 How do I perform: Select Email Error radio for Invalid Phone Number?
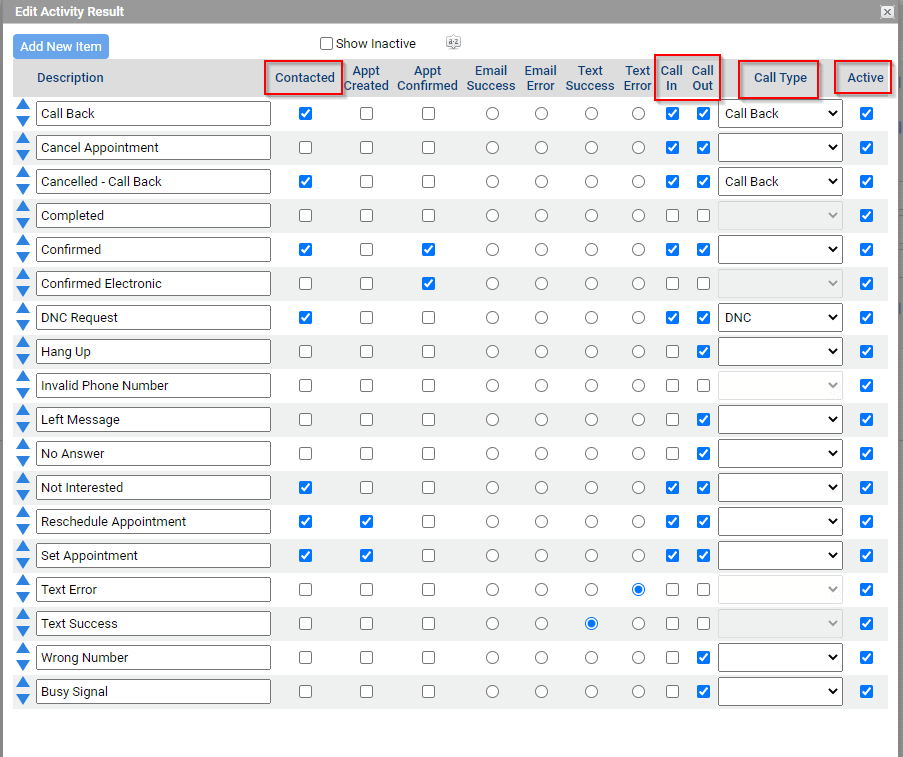541,385
